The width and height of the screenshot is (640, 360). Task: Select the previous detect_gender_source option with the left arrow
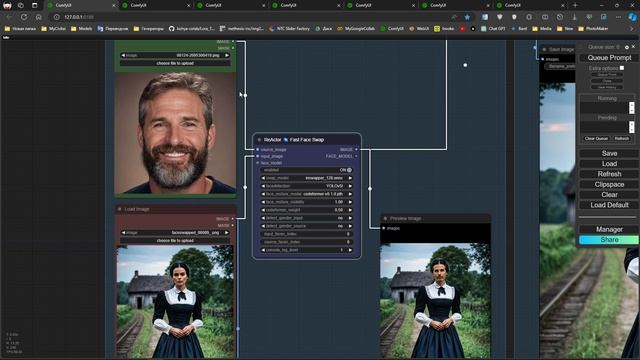tap(263, 226)
